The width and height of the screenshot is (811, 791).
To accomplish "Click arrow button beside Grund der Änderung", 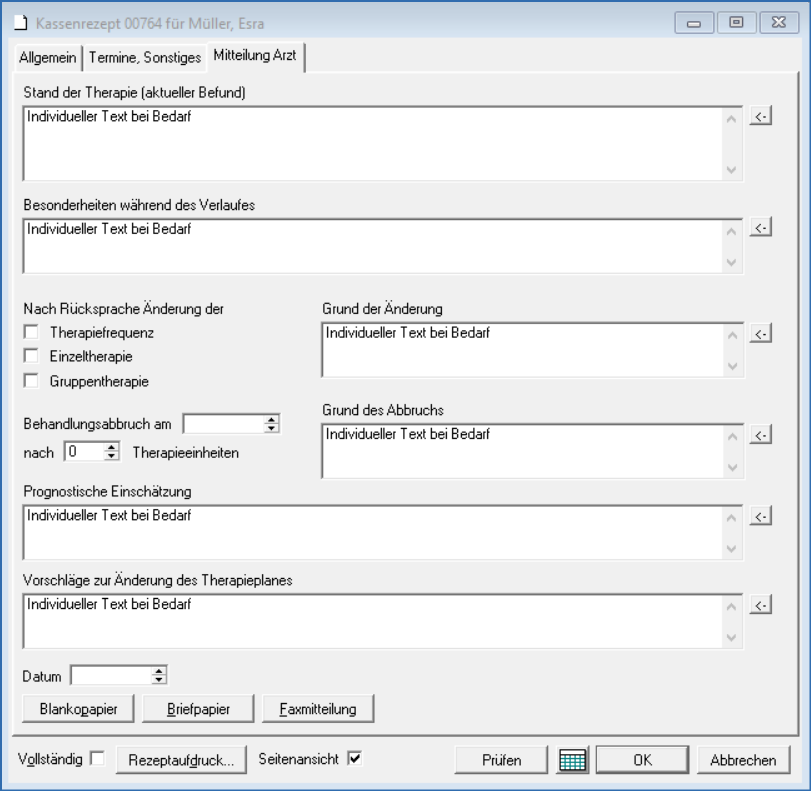I will point(761,333).
